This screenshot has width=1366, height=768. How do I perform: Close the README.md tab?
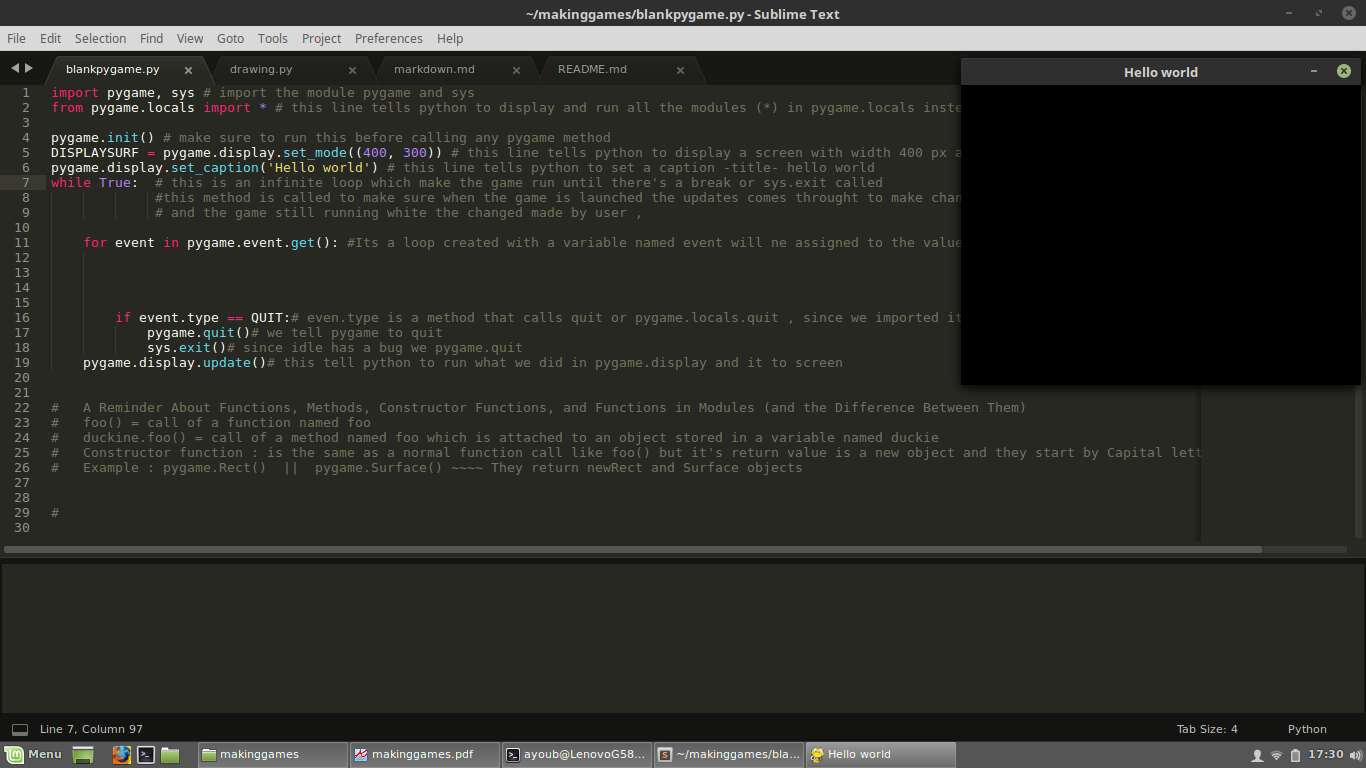click(x=680, y=70)
